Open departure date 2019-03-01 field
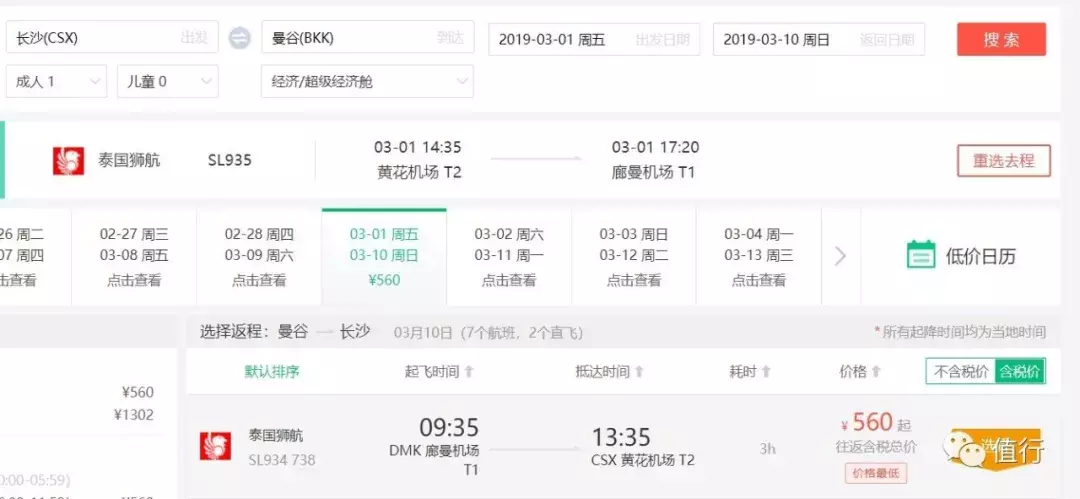This screenshot has width=1080, height=499. [594, 39]
